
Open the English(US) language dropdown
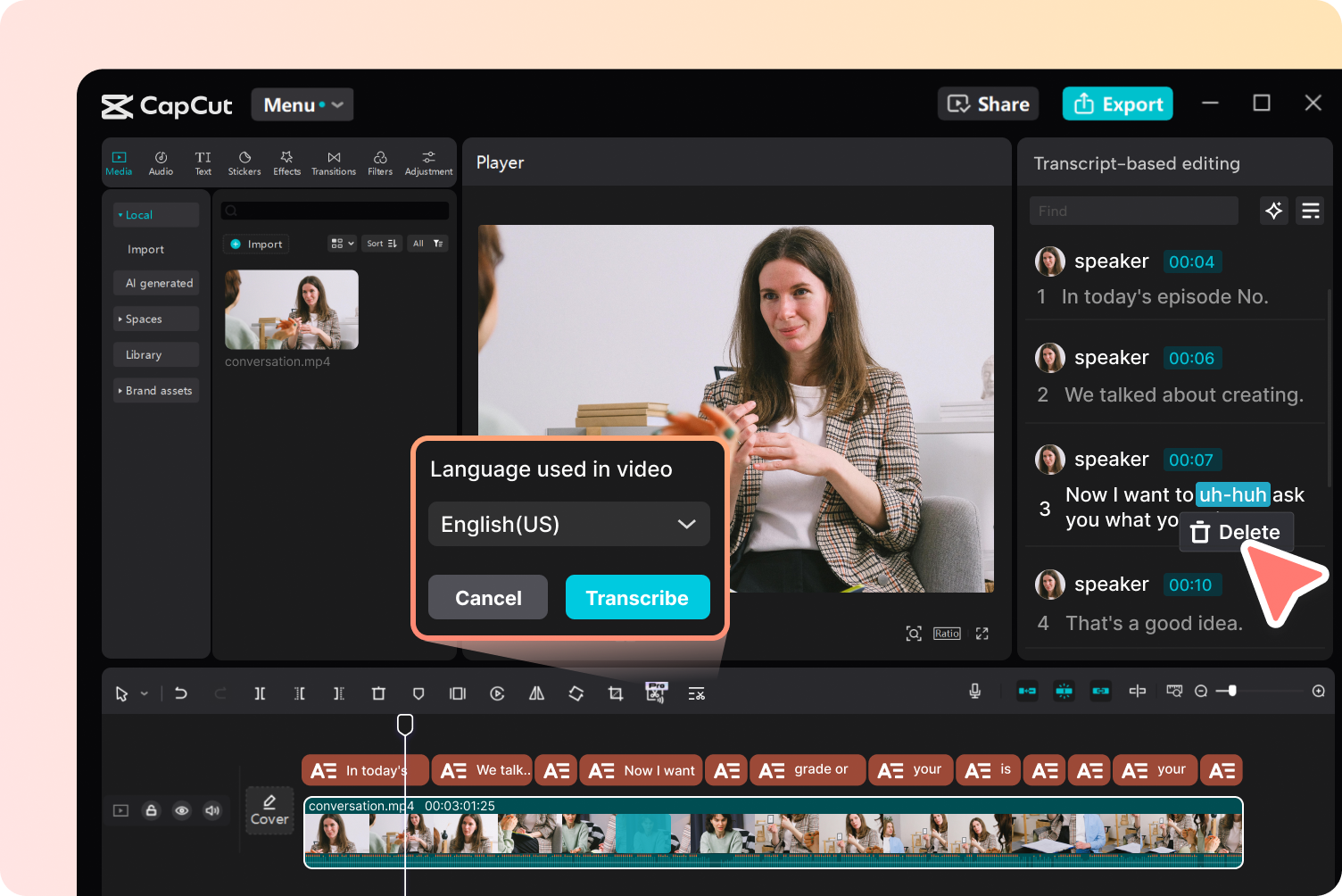coord(568,524)
